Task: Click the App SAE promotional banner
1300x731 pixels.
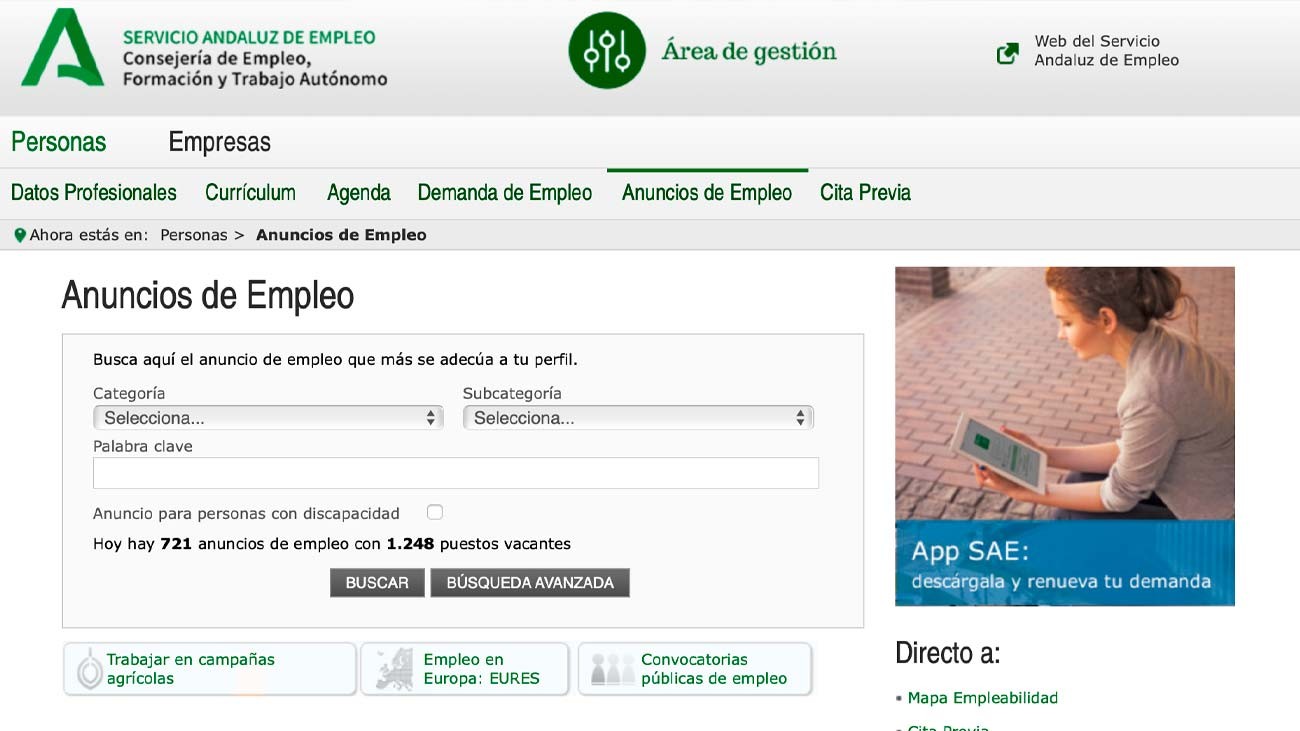Action: pyautogui.click(x=1064, y=436)
